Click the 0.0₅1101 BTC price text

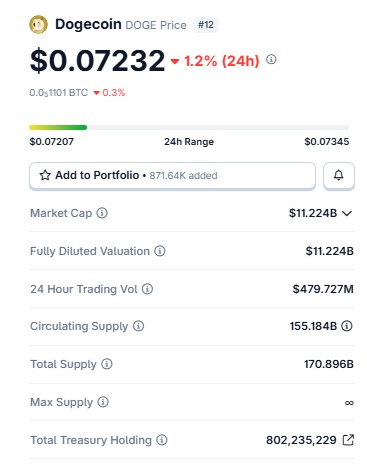click(59, 93)
